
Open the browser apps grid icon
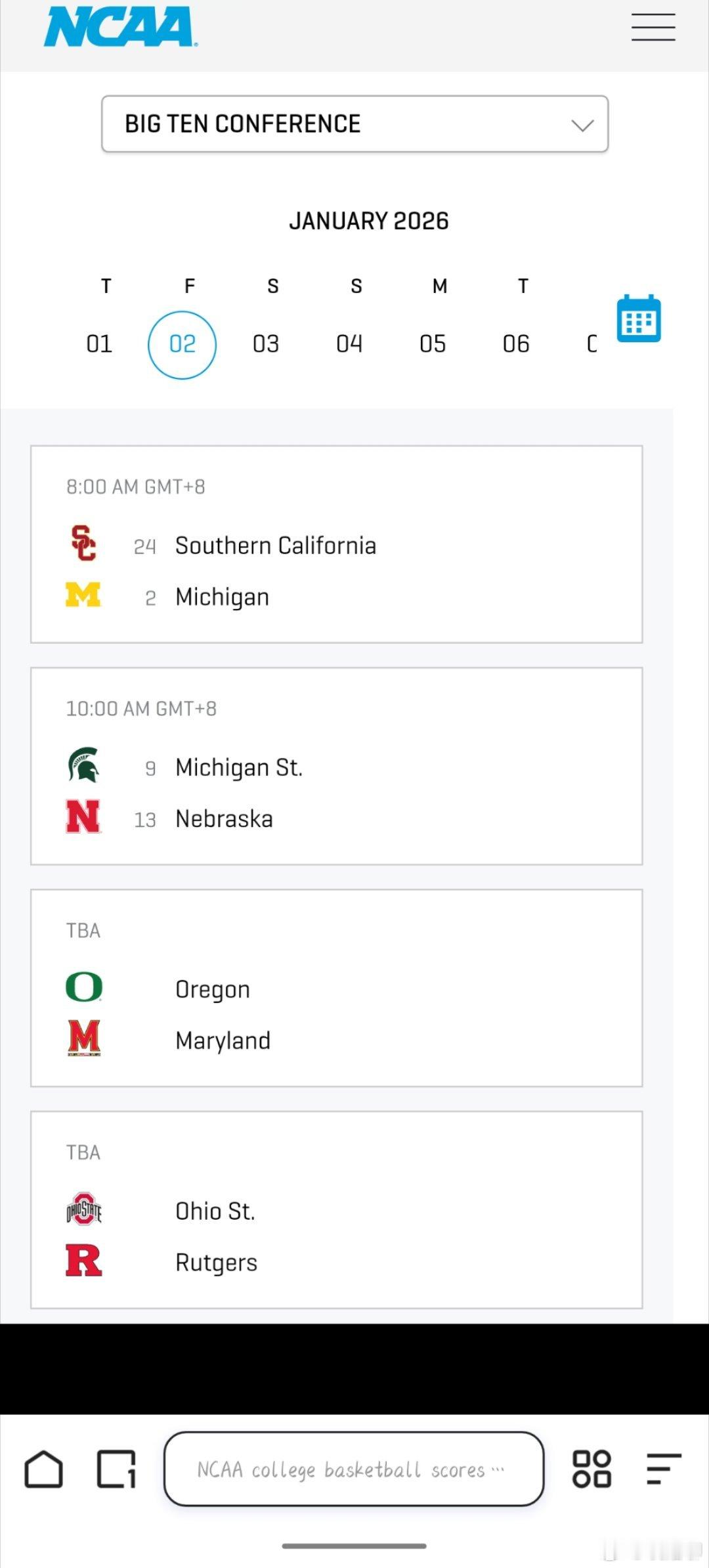[x=591, y=1469]
